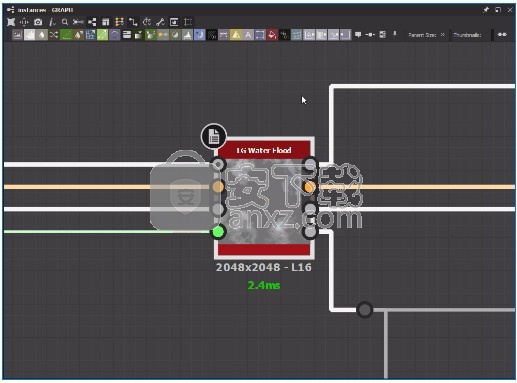
Task: Add the red paint bucket Uniform Color node
Action: (272, 35)
